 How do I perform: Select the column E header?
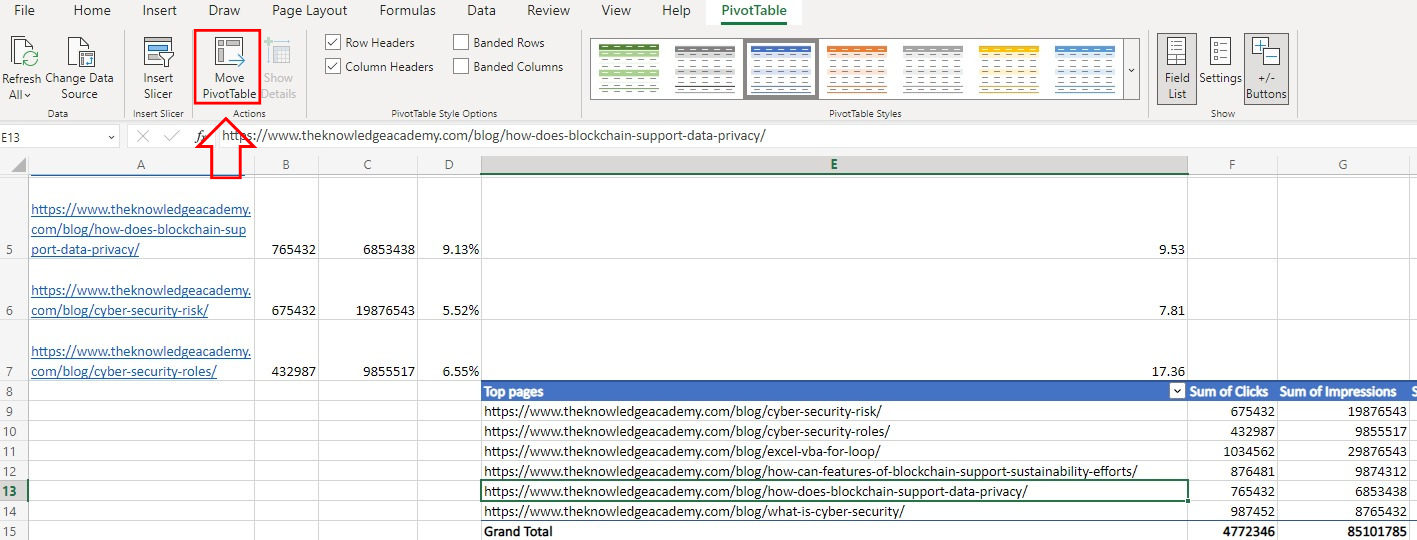(834, 164)
